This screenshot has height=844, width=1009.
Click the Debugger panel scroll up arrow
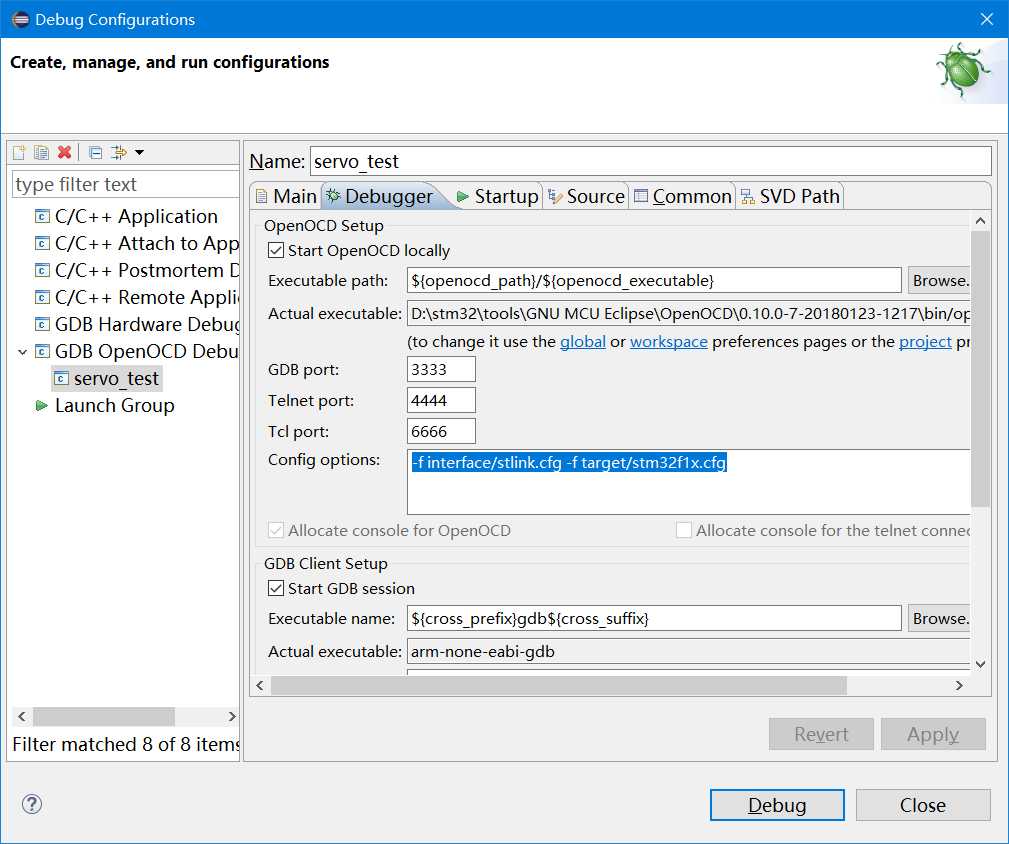pyautogui.click(x=980, y=221)
